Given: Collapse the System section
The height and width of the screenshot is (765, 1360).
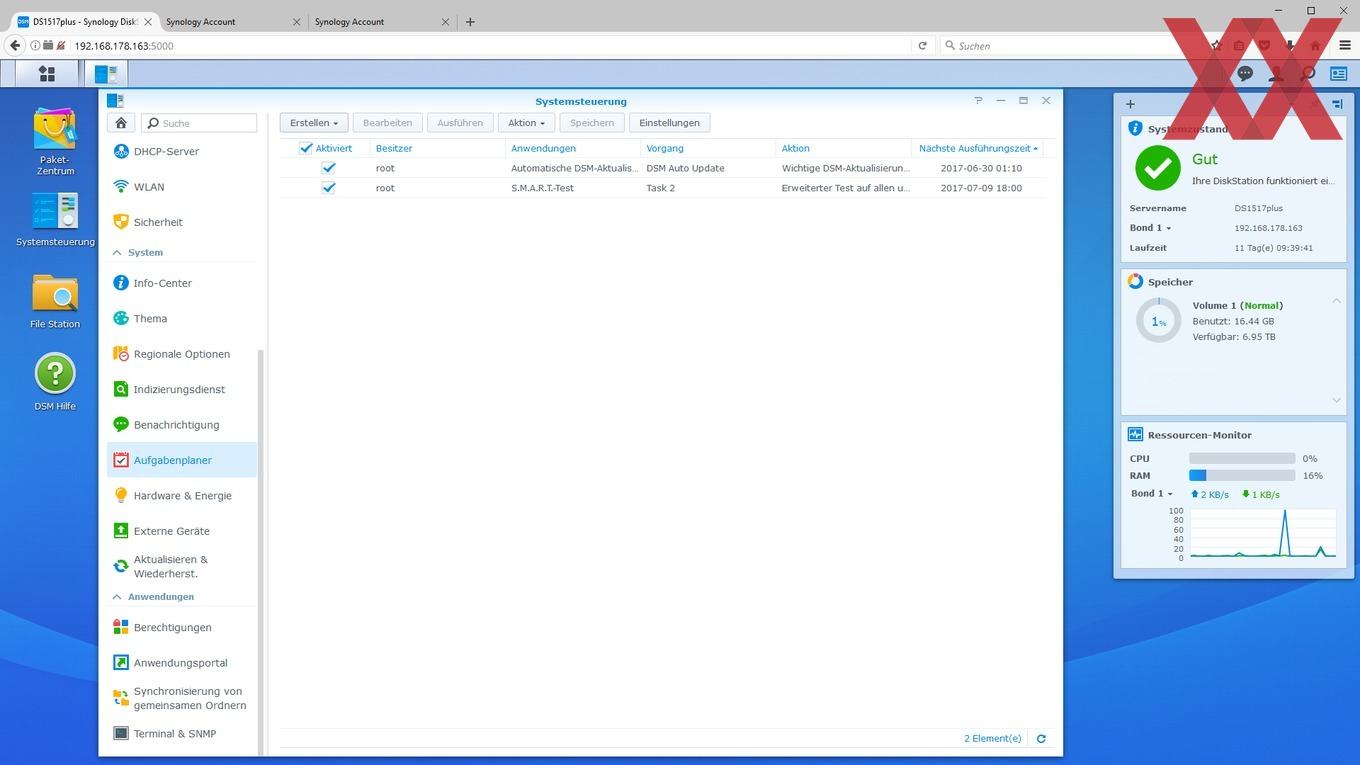Looking at the screenshot, I should coord(117,253).
